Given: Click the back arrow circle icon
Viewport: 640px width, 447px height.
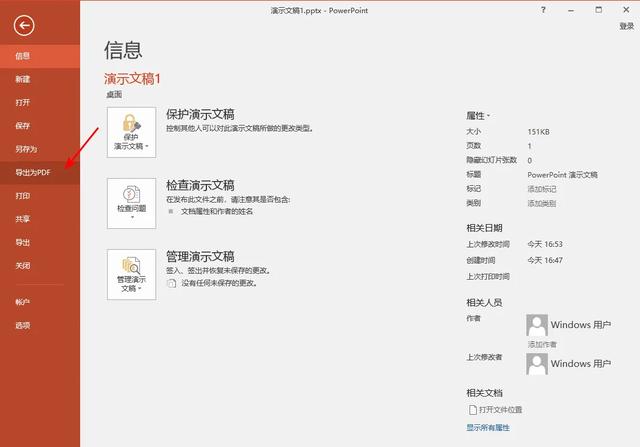Looking at the screenshot, I should coord(24,26).
